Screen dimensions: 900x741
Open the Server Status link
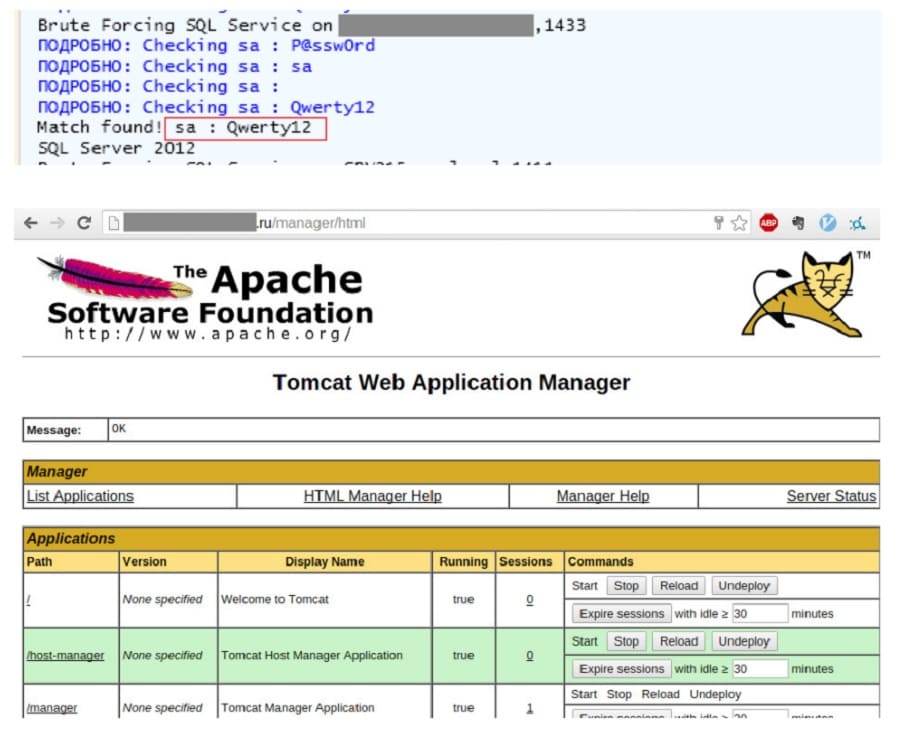(831, 496)
